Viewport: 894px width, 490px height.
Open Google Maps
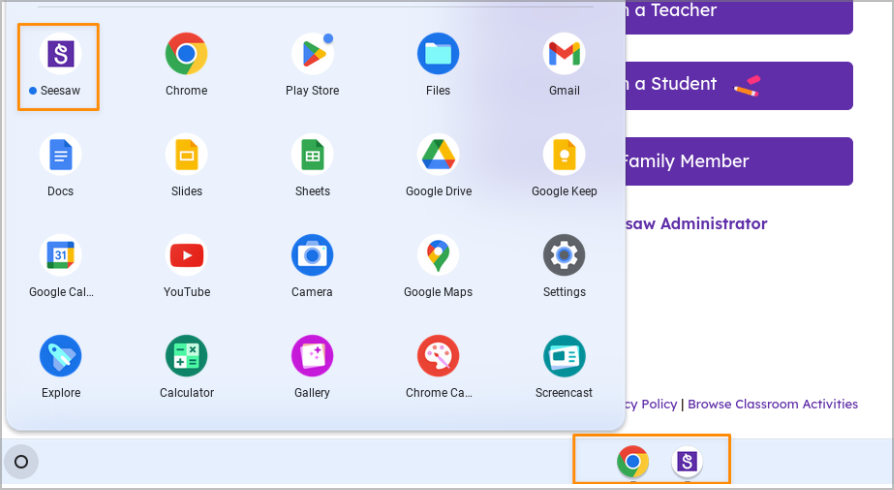point(438,255)
